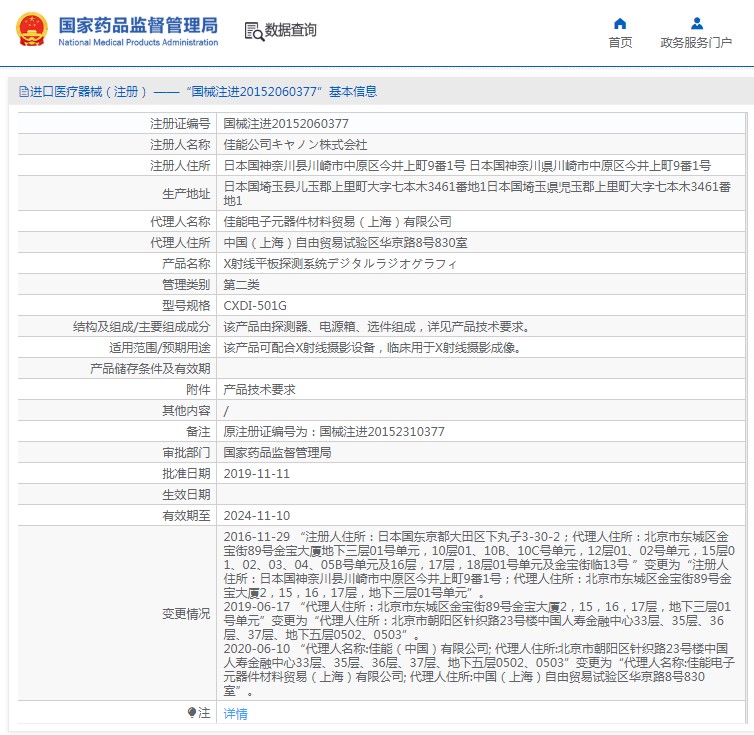This screenshot has width=754, height=735.
Task: Click the 2020-06-10 change record text
Action: point(479,670)
